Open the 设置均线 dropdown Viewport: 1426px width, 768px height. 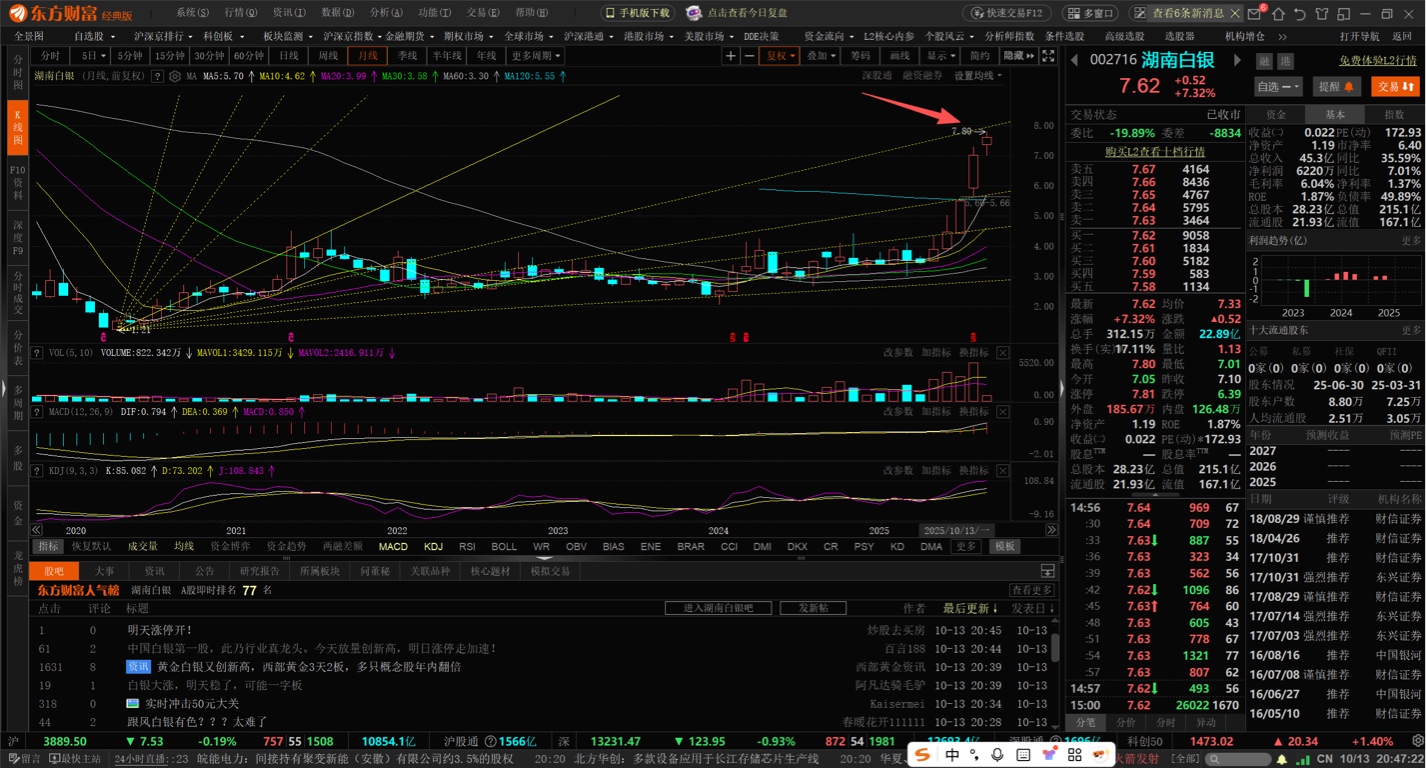click(978, 76)
